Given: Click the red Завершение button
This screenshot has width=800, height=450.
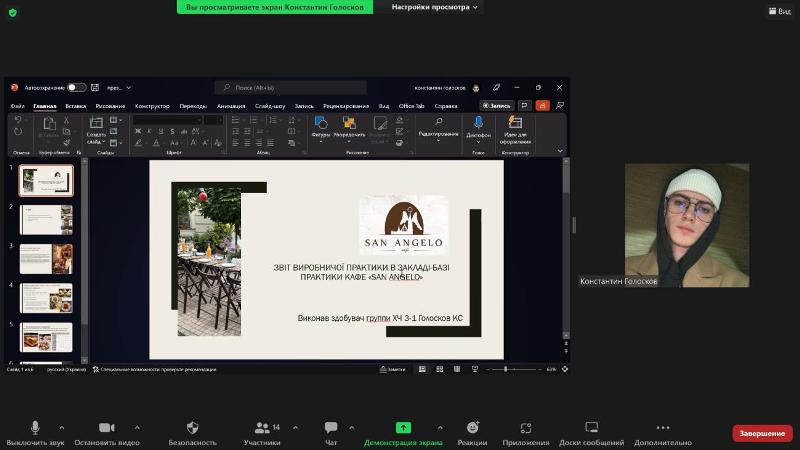Looking at the screenshot, I should [762, 433].
